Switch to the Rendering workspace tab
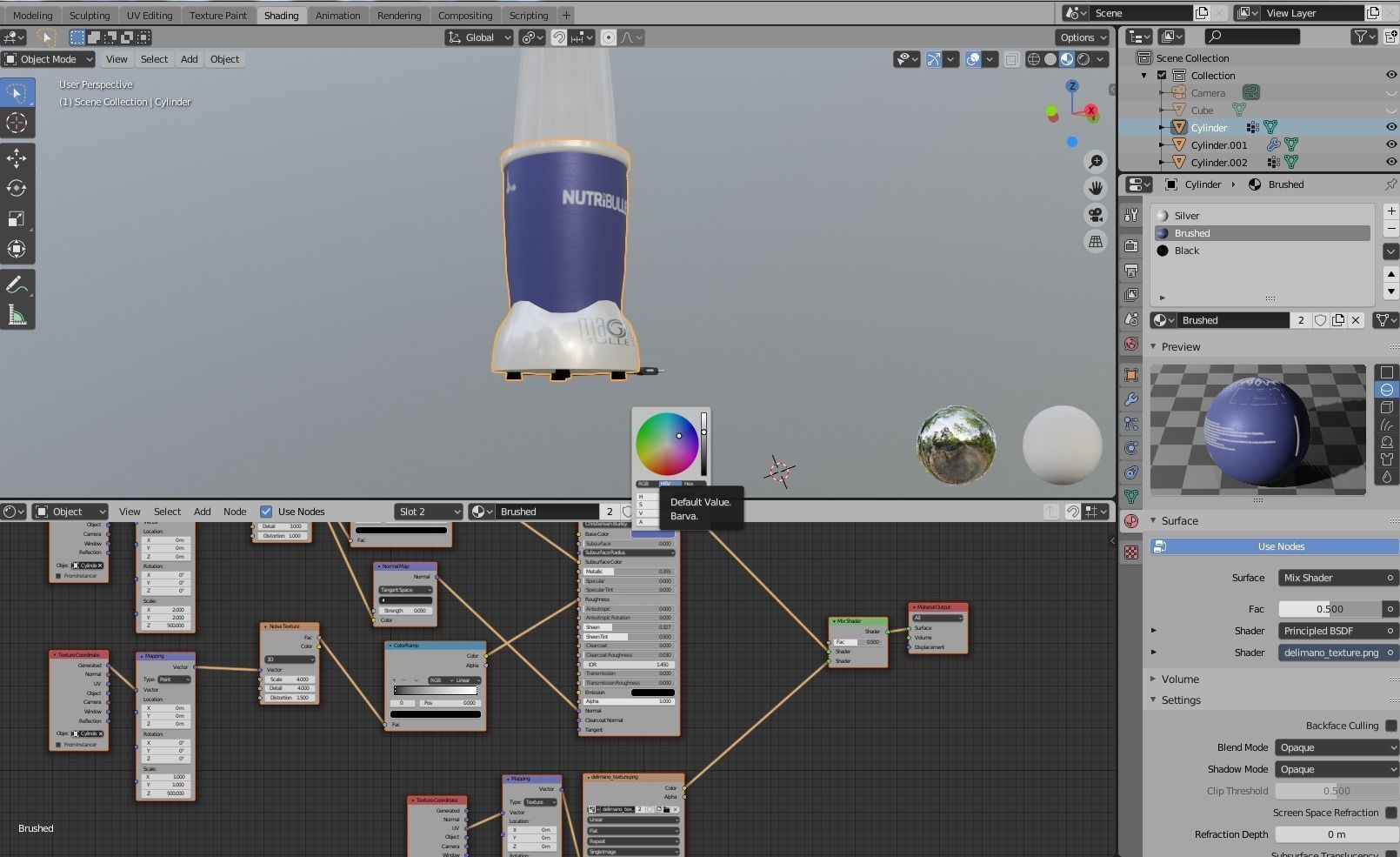 coord(399,15)
